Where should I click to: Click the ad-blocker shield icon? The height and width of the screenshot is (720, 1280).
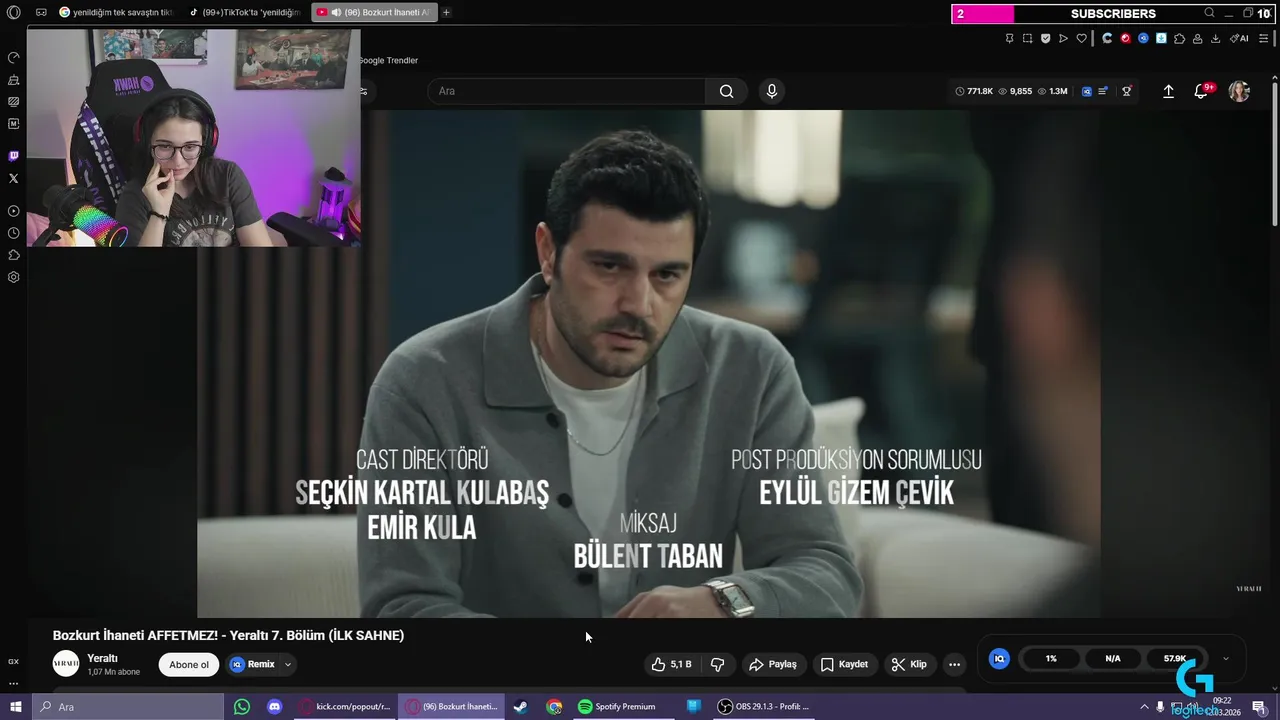tap(1046, 38)
